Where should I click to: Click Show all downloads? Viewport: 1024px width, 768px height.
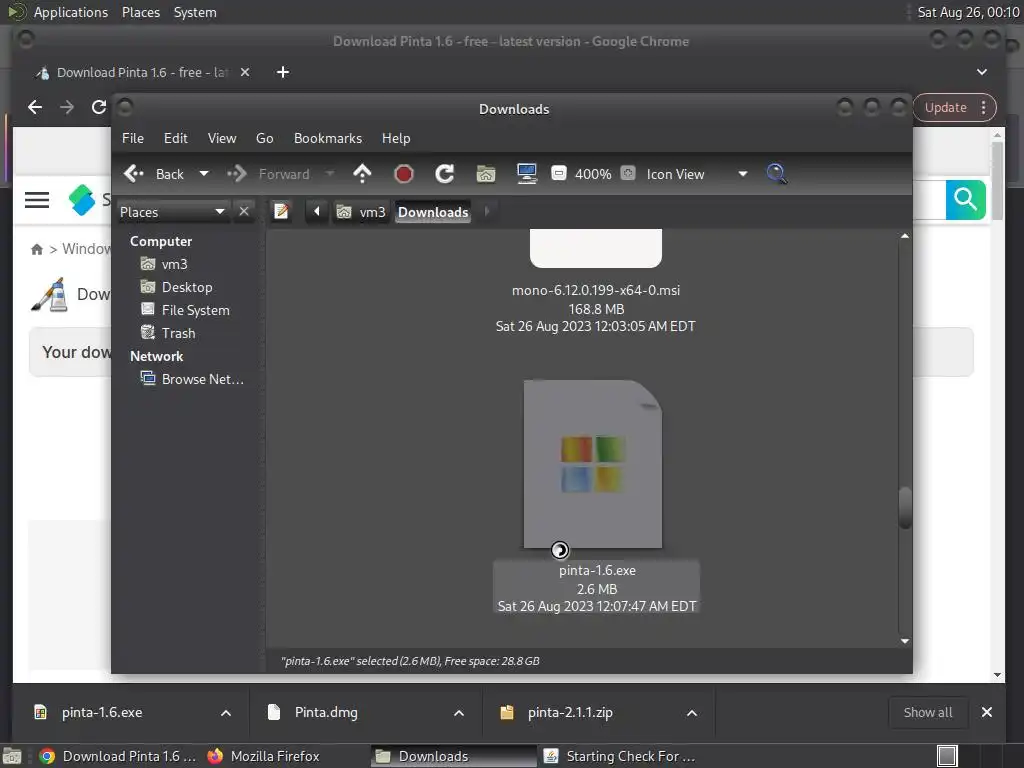927,712
